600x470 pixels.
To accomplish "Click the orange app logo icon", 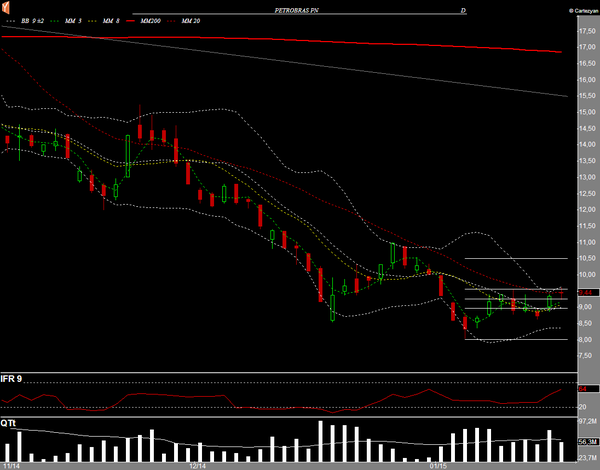I will 7,9.
